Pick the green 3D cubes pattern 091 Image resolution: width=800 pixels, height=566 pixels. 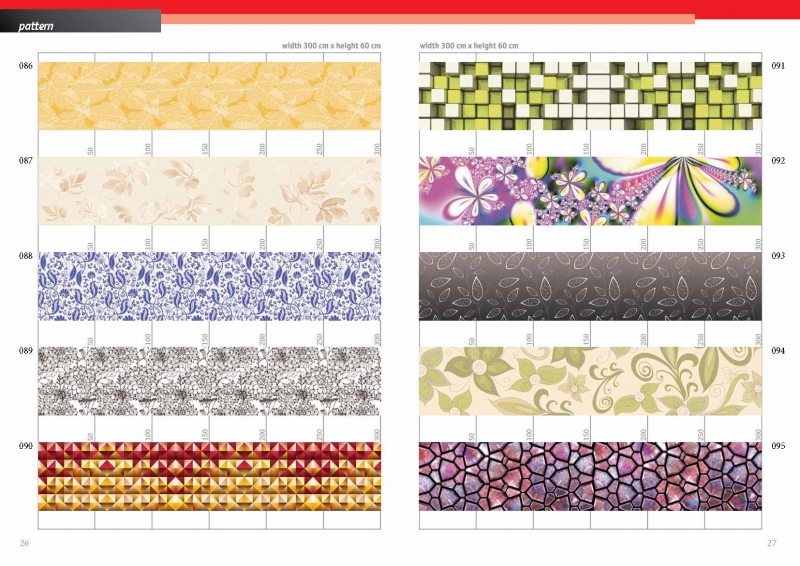[590, 95]
